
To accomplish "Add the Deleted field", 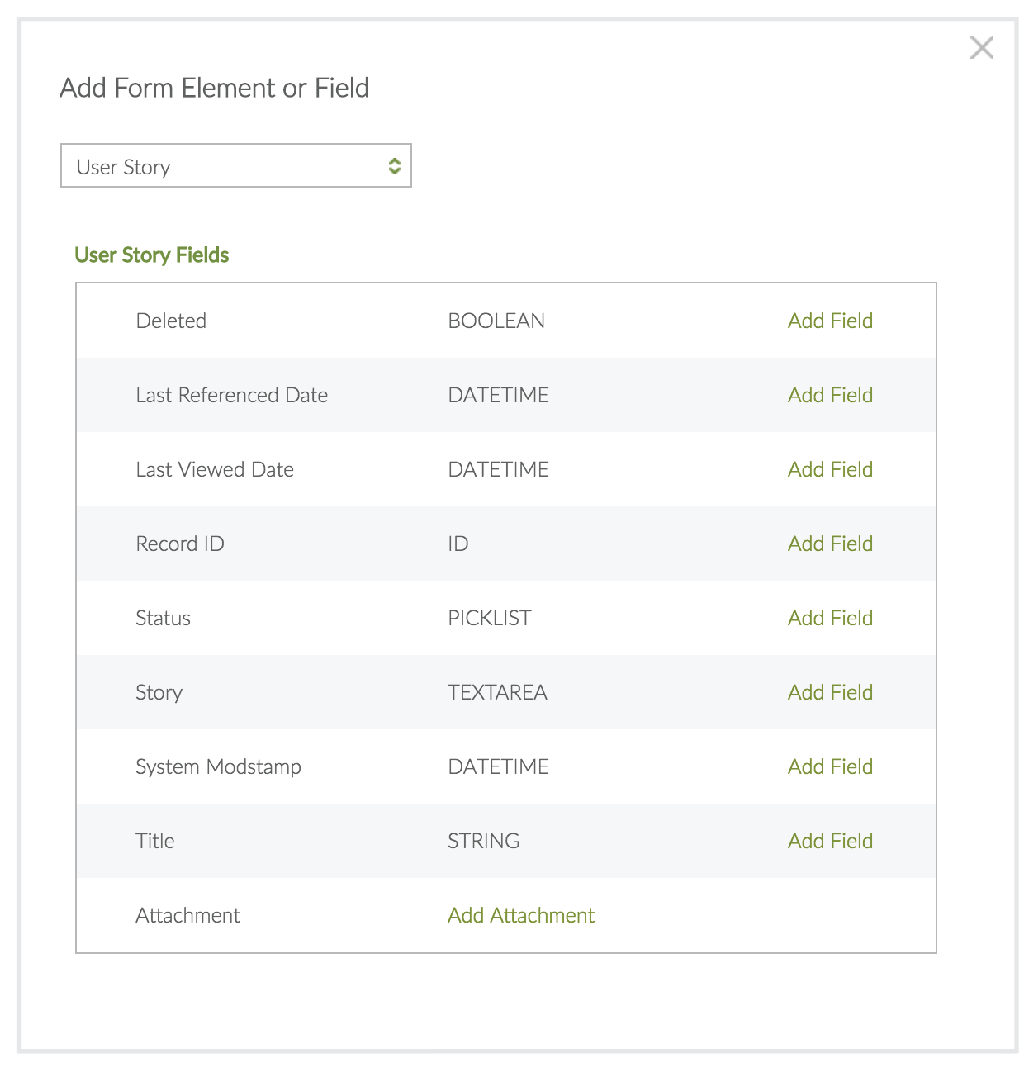I will point(830,321).
